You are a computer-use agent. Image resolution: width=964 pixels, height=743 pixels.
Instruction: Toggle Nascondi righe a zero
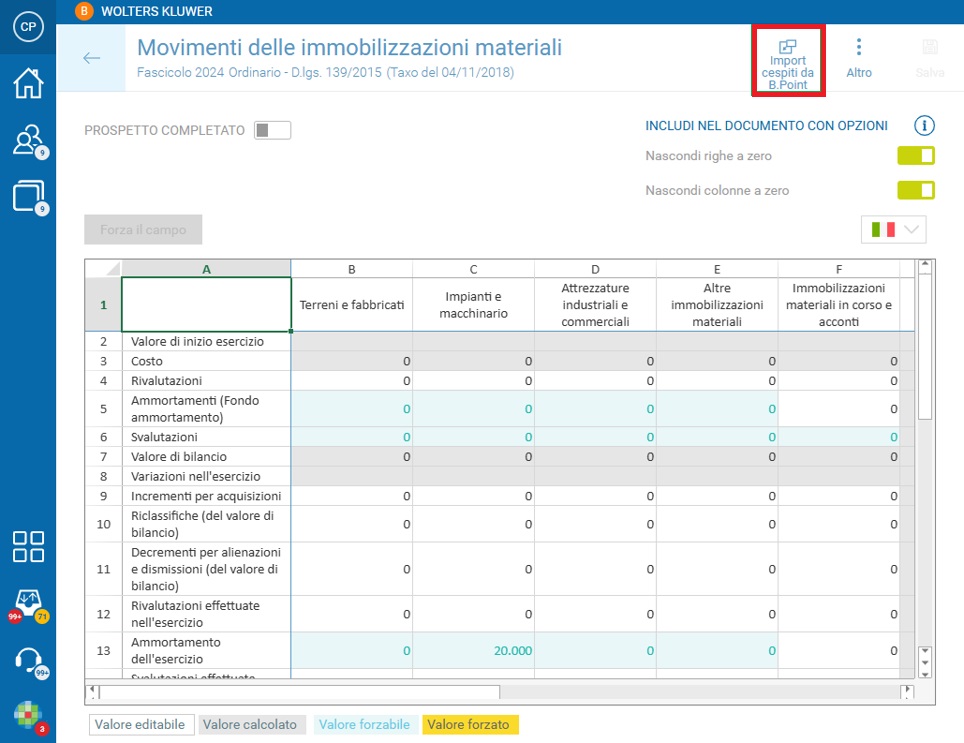coord(916,155)
